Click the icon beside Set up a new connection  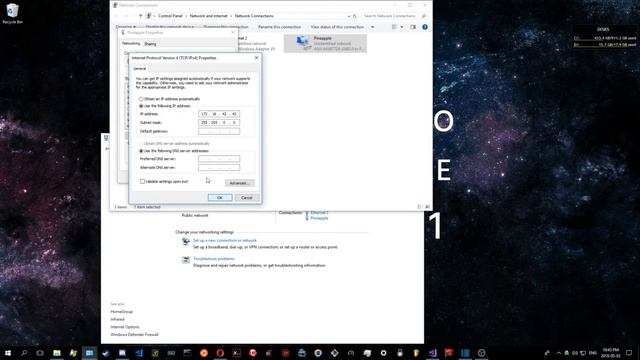pos(186,242)
